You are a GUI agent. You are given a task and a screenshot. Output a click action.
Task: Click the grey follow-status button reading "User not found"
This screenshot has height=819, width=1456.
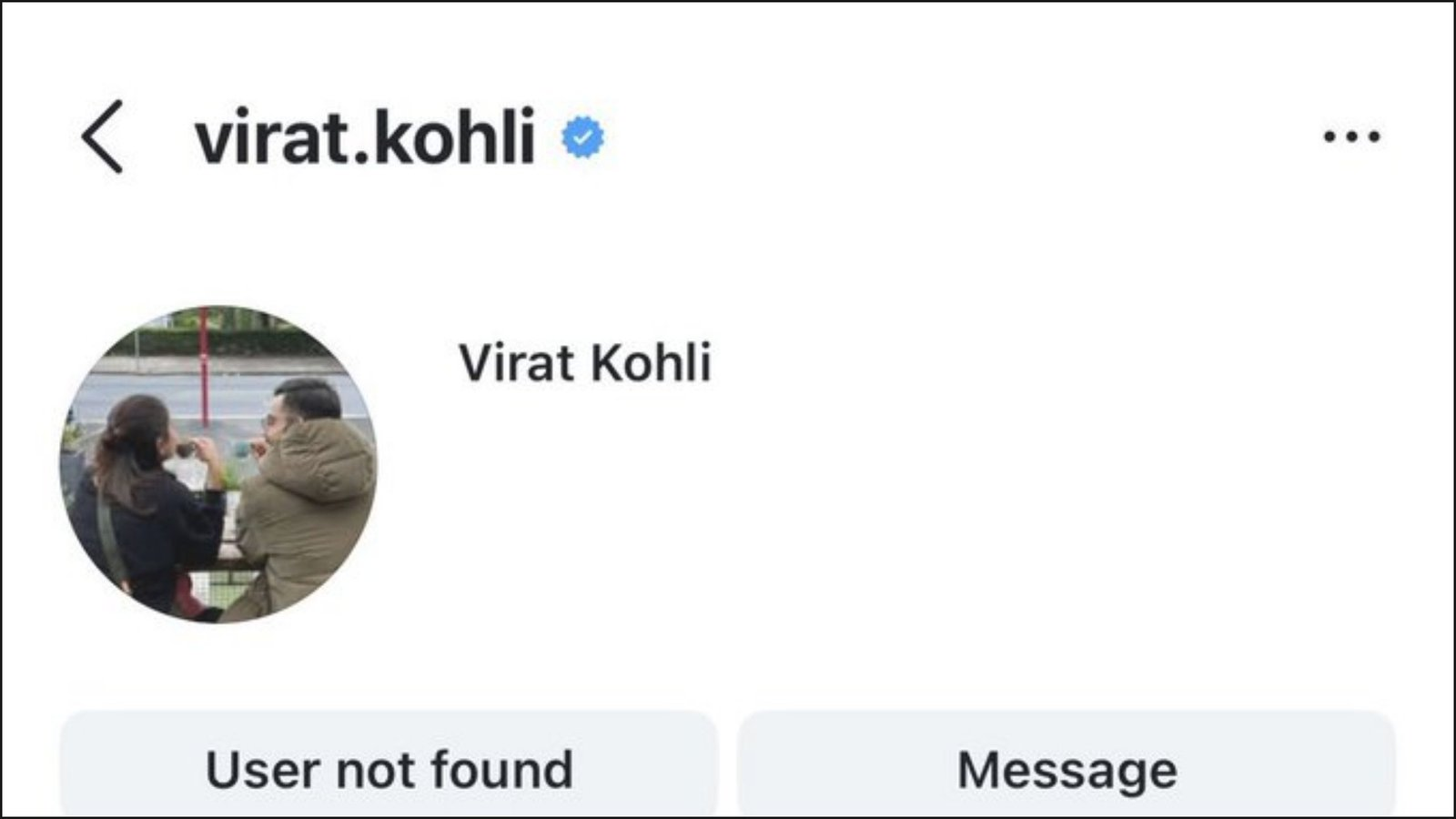389,769
